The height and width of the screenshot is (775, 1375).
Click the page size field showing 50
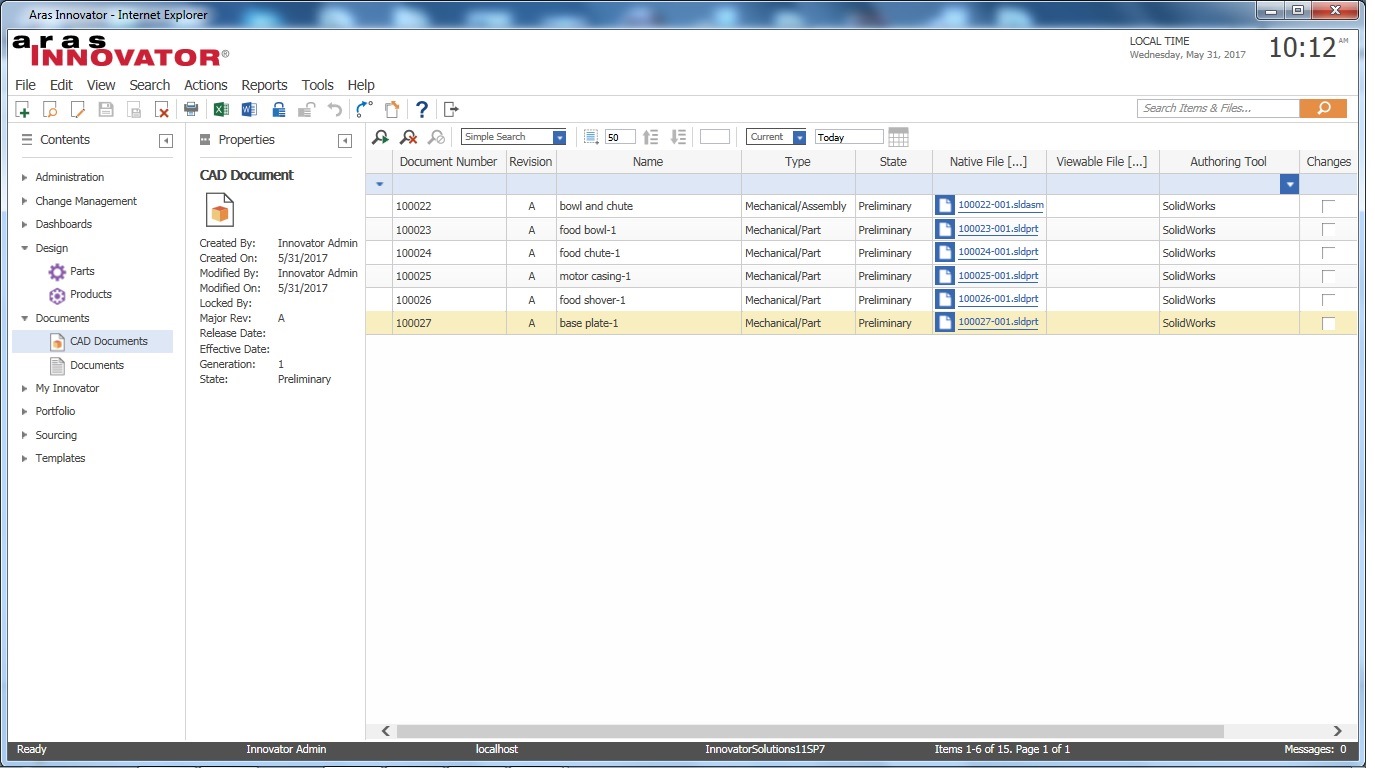(x=620, y=137)
